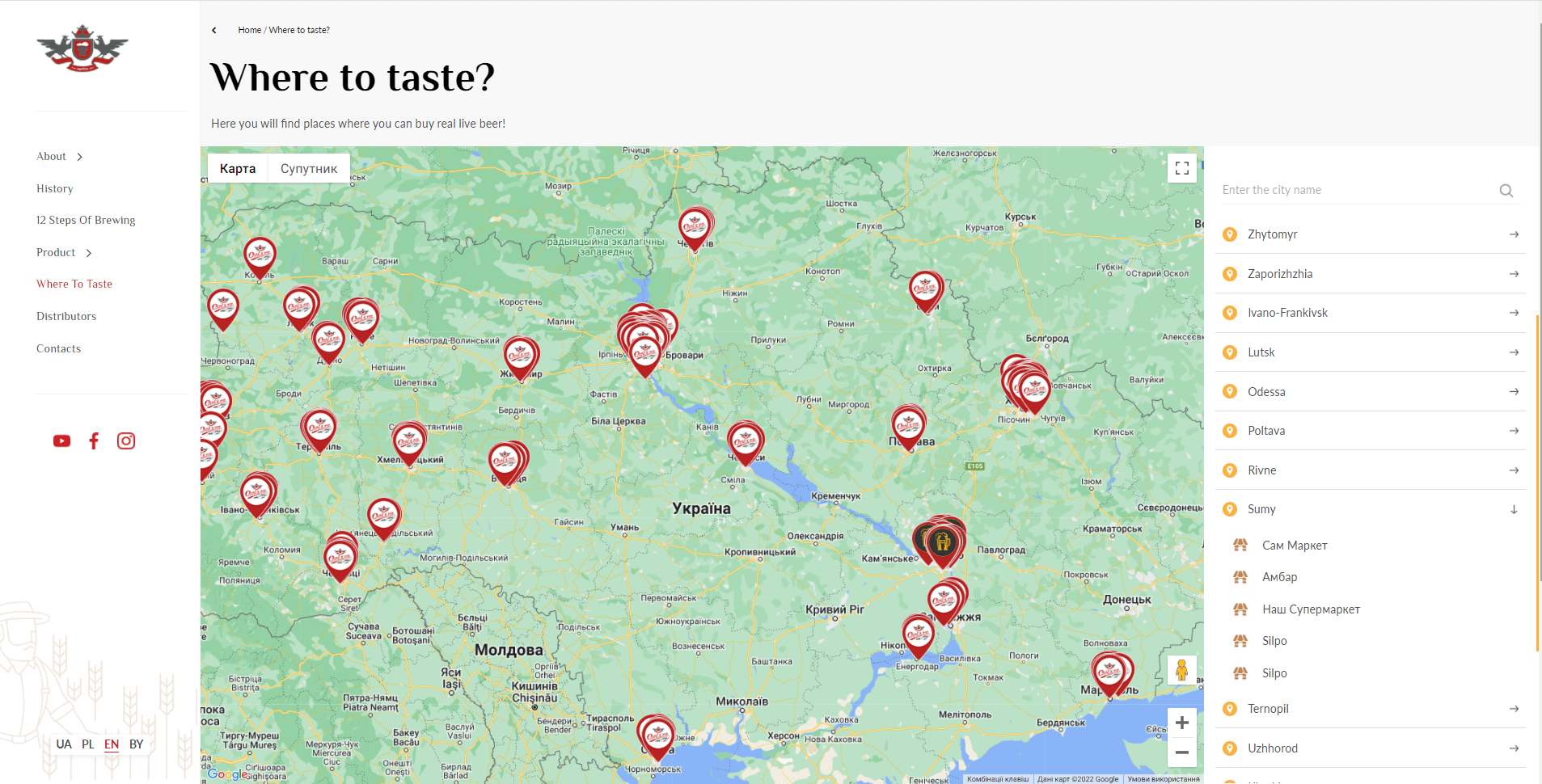The width and height of the screenshot is (1542, 784).
Task: Collapse the Sumy city list
Action: tap(1514, 509)
